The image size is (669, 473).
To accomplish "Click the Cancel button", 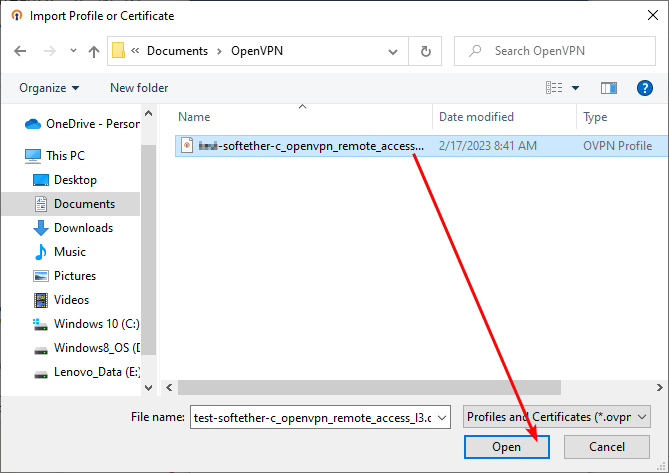I will click(607, 447).
